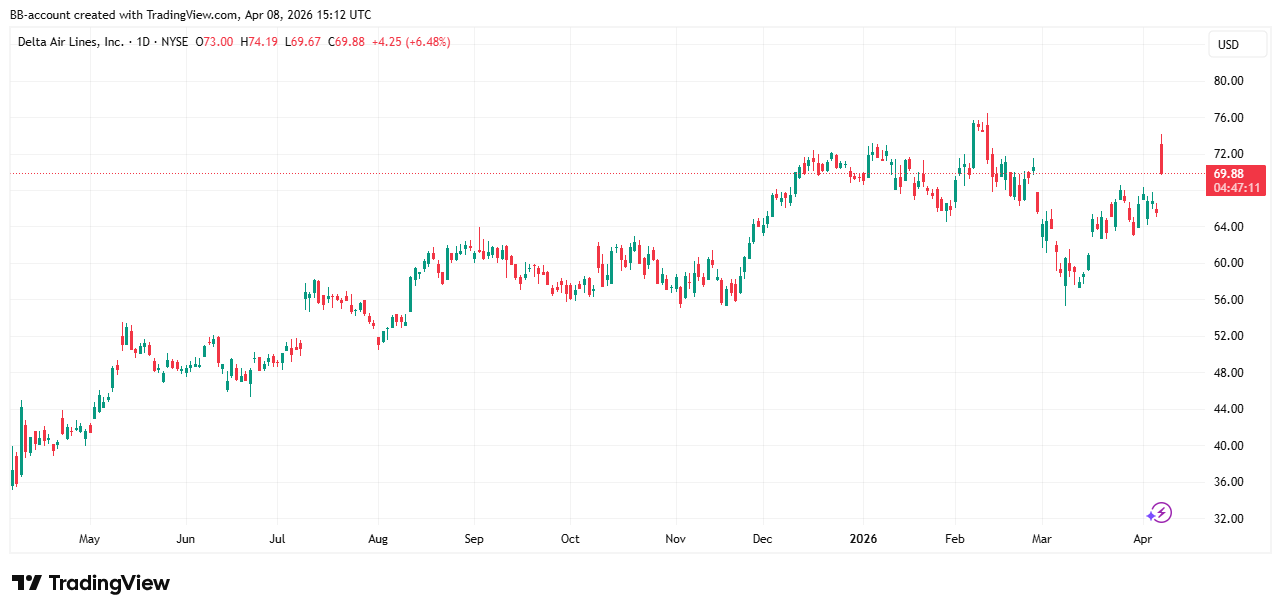Click the May label on the time axis
The width and height of the screenshot is (1281, 613).
[89, 539]
